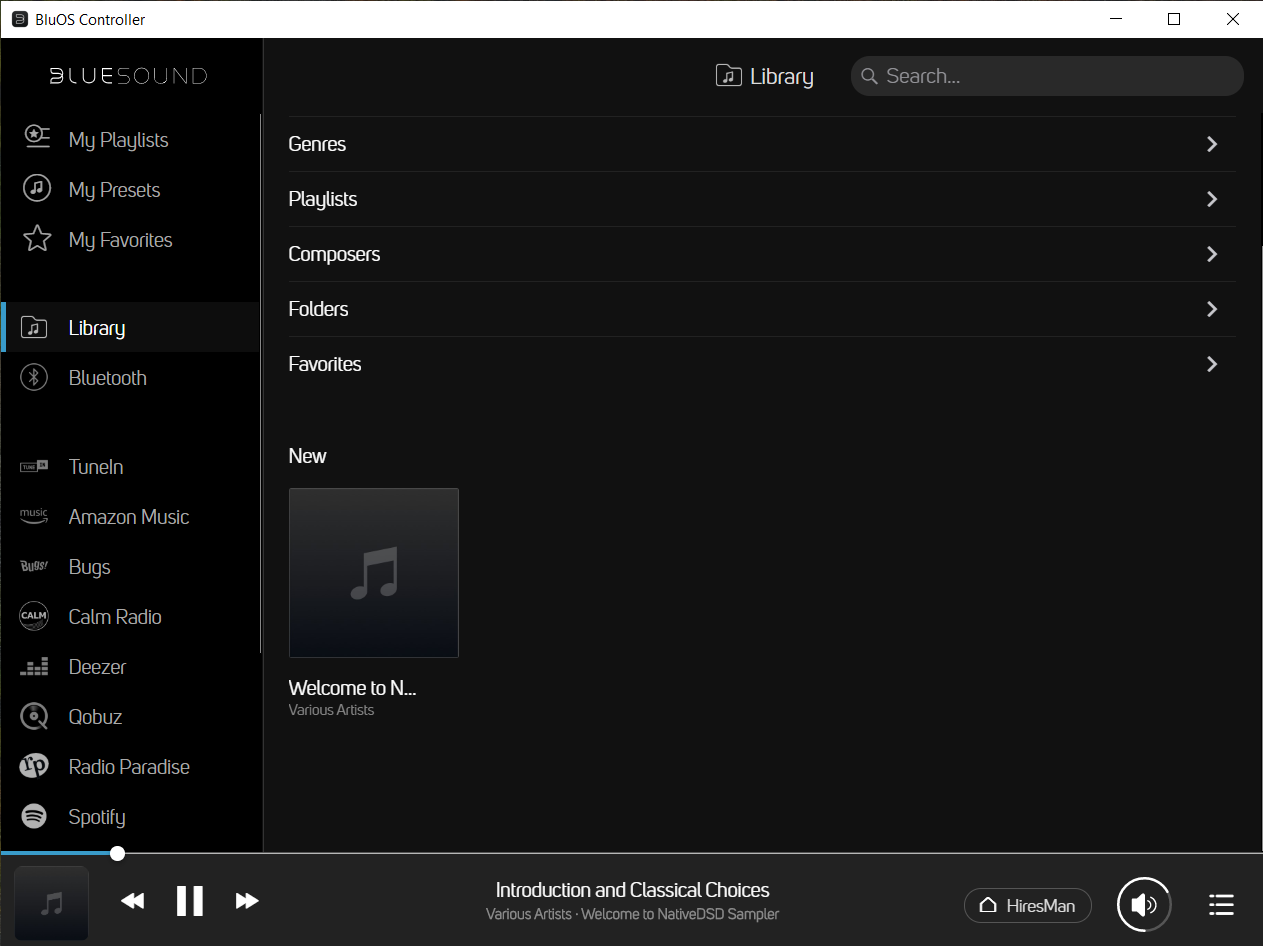Select the Bluetooth source
Image resolution: width=1263 pixels, height=946 pixels.
pyautogui.click(x=107, y=378)
